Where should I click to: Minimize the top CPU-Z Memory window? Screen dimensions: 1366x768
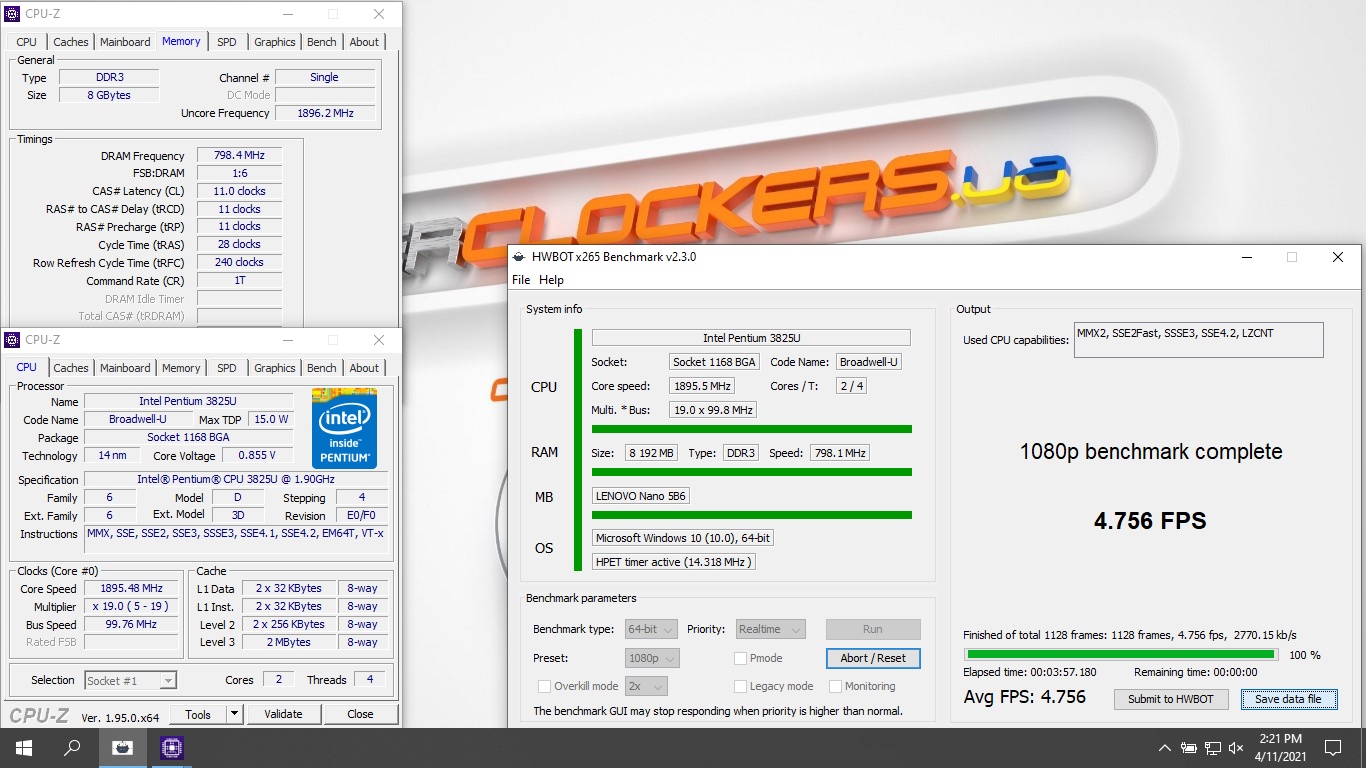(x=288, y=14)
